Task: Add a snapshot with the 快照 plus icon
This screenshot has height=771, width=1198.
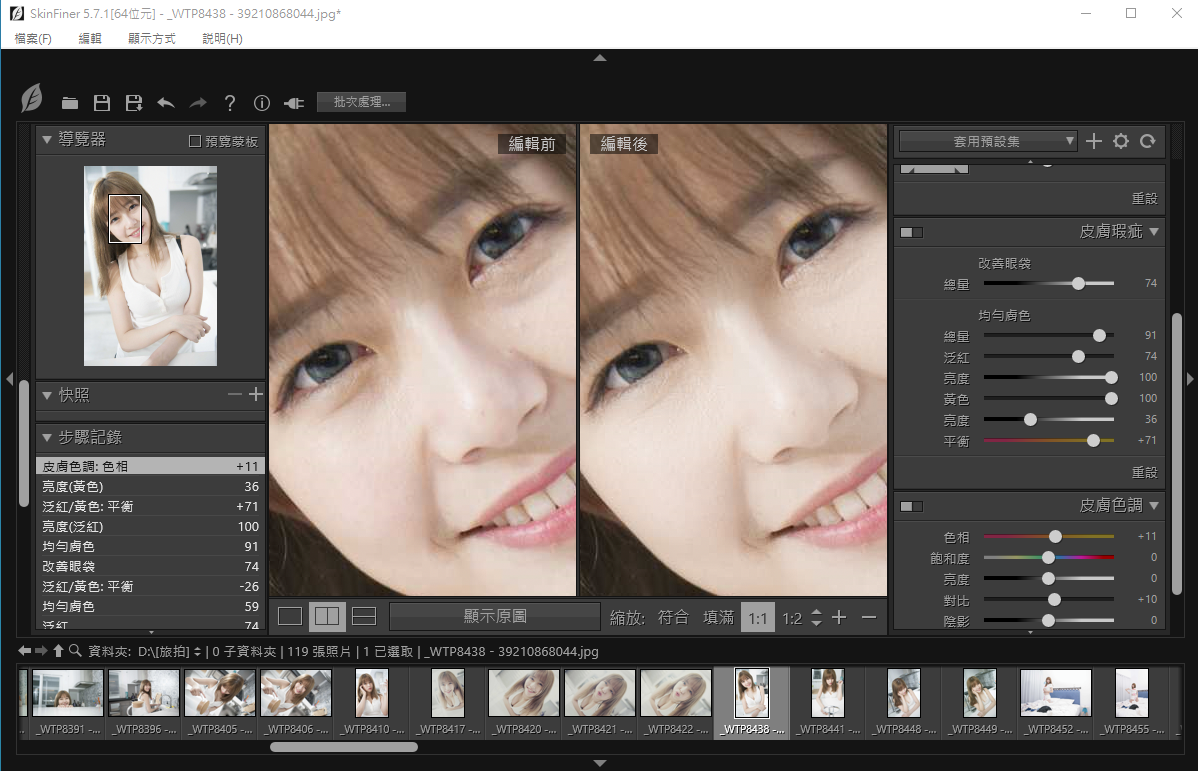Action: (x=256, y=394)
